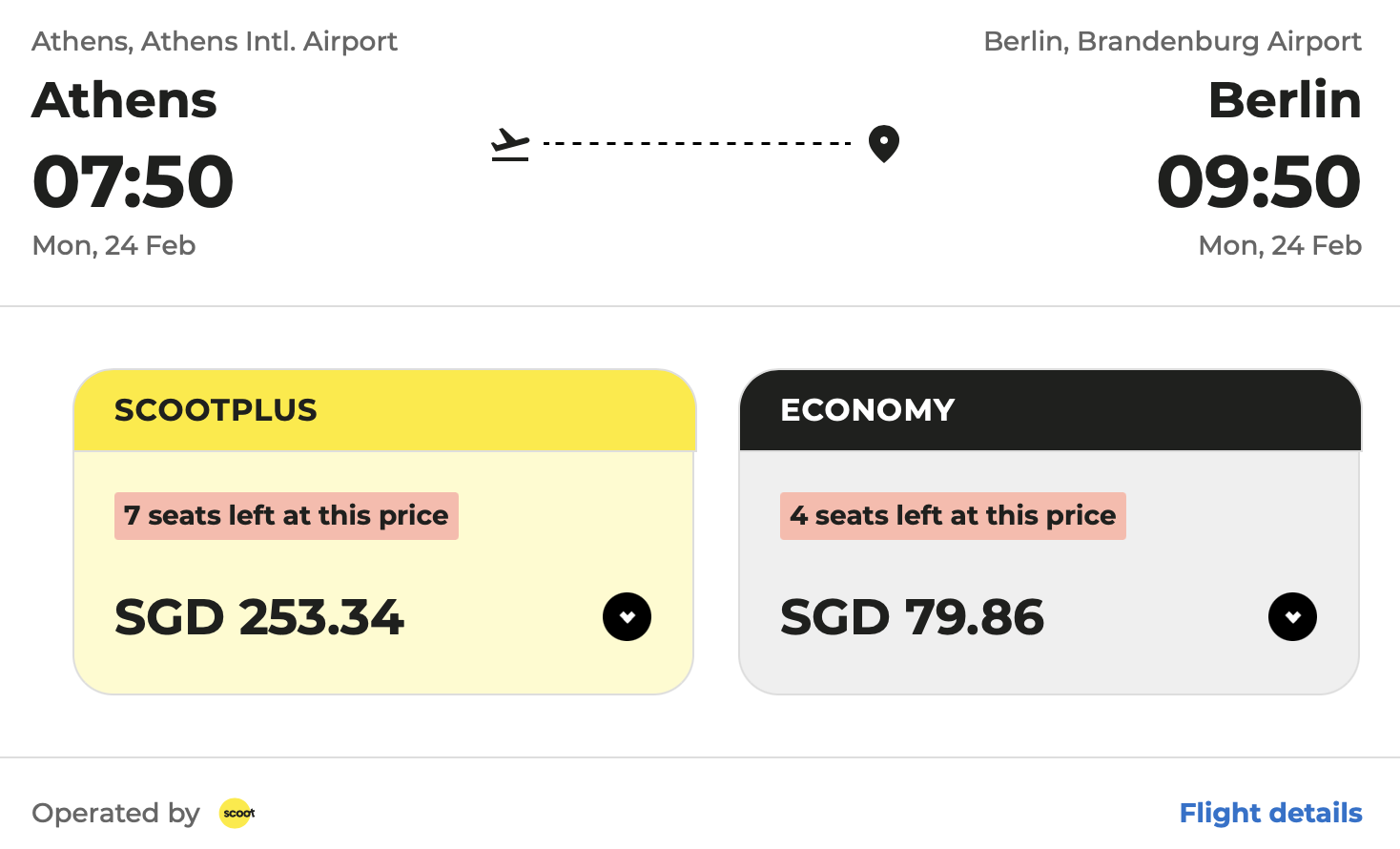This screenshot has width=1400, height=849.
Task: Click the 07:50 departure time
Action: click(x=134, y=181)
